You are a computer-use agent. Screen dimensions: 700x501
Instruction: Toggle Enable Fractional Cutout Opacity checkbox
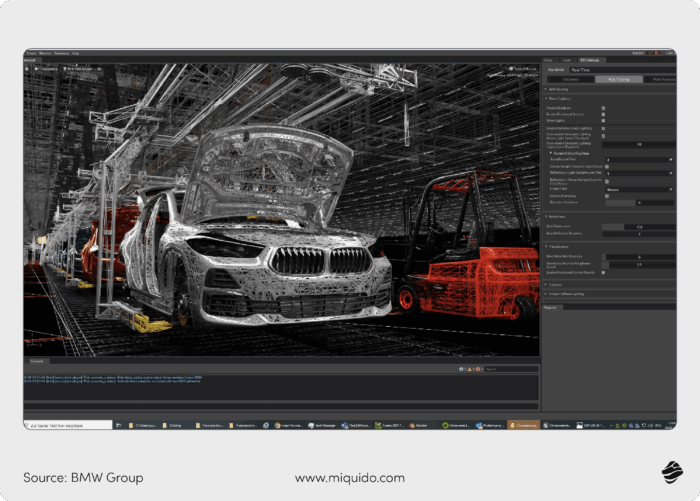pyautogui.click(x=603, y=272)
